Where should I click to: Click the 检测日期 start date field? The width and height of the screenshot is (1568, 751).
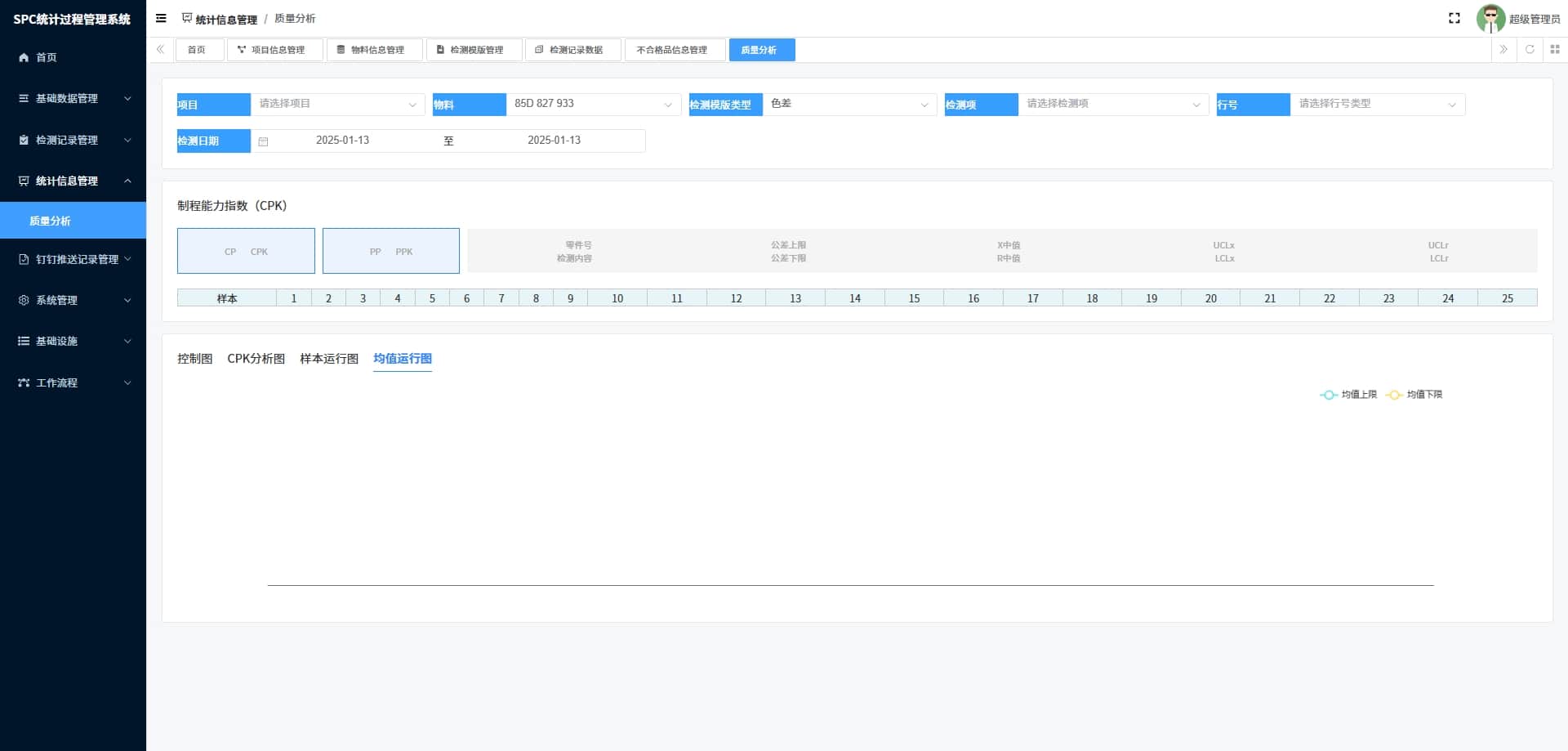[x=342, y=141]
